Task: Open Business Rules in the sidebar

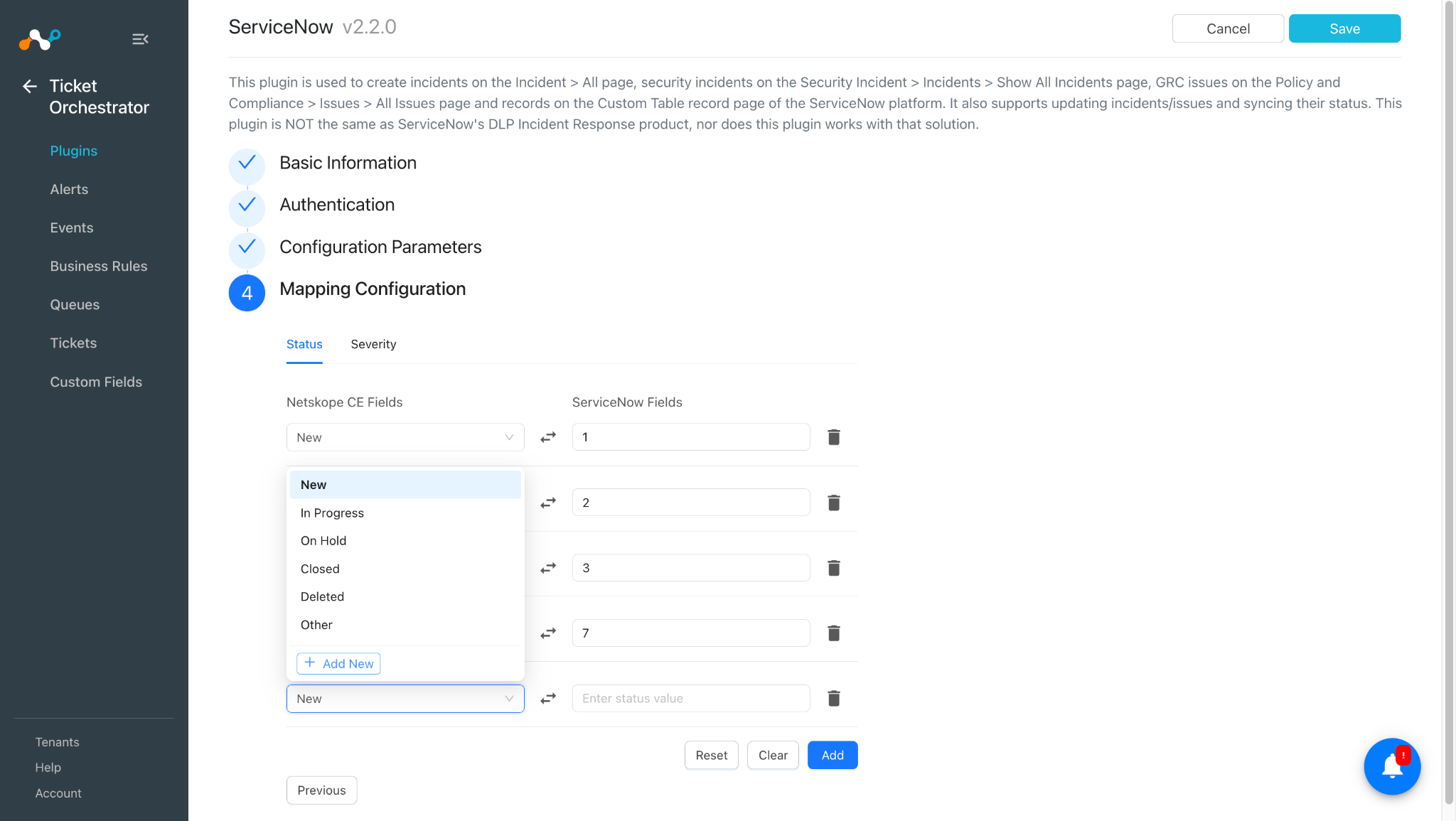Action: click(99, 266)
